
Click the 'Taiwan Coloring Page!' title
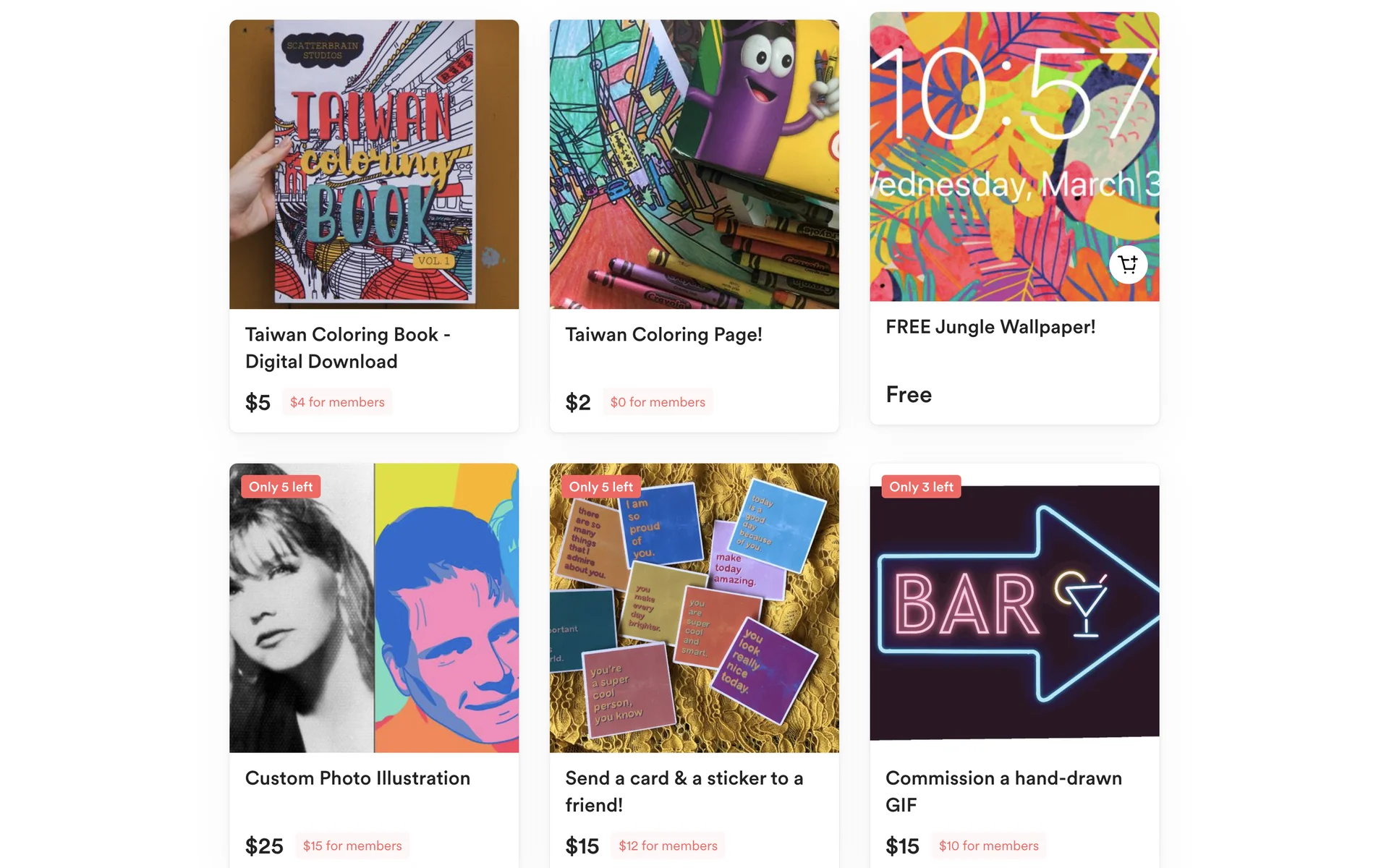pyautogui.click(x=663, y=334)
